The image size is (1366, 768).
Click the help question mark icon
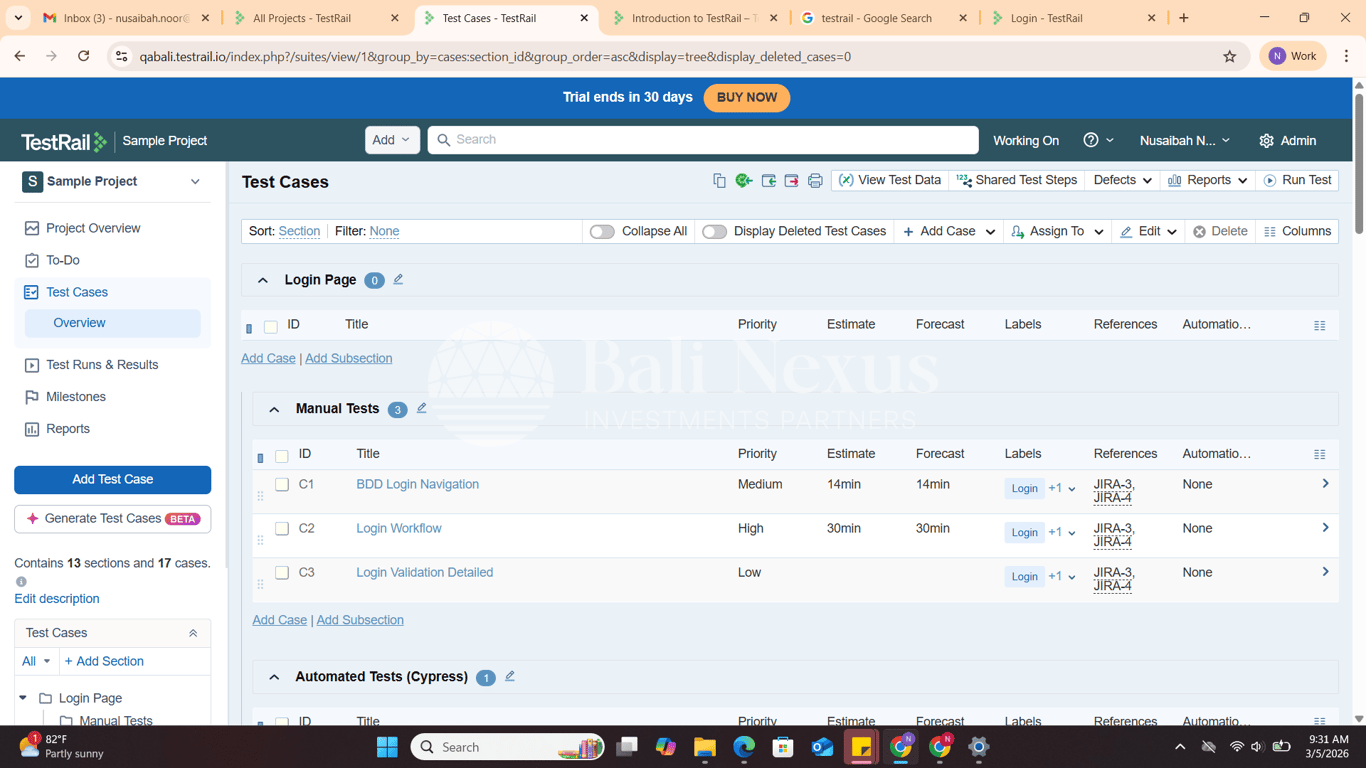pos(1091,140)
